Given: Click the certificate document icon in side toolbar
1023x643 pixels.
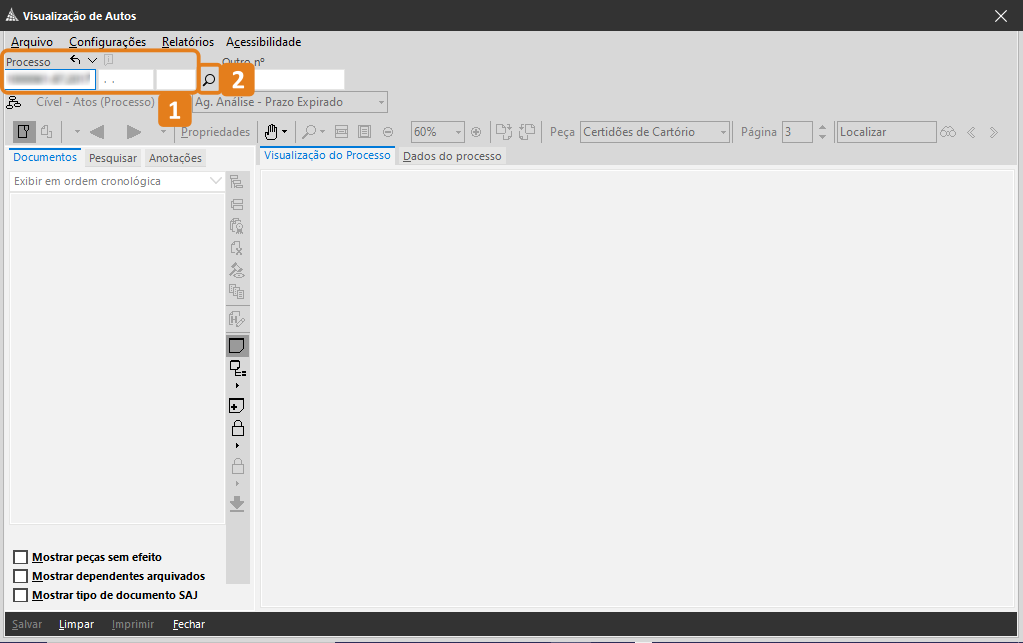Looking at the screenshot, I should tap(237, 226).
